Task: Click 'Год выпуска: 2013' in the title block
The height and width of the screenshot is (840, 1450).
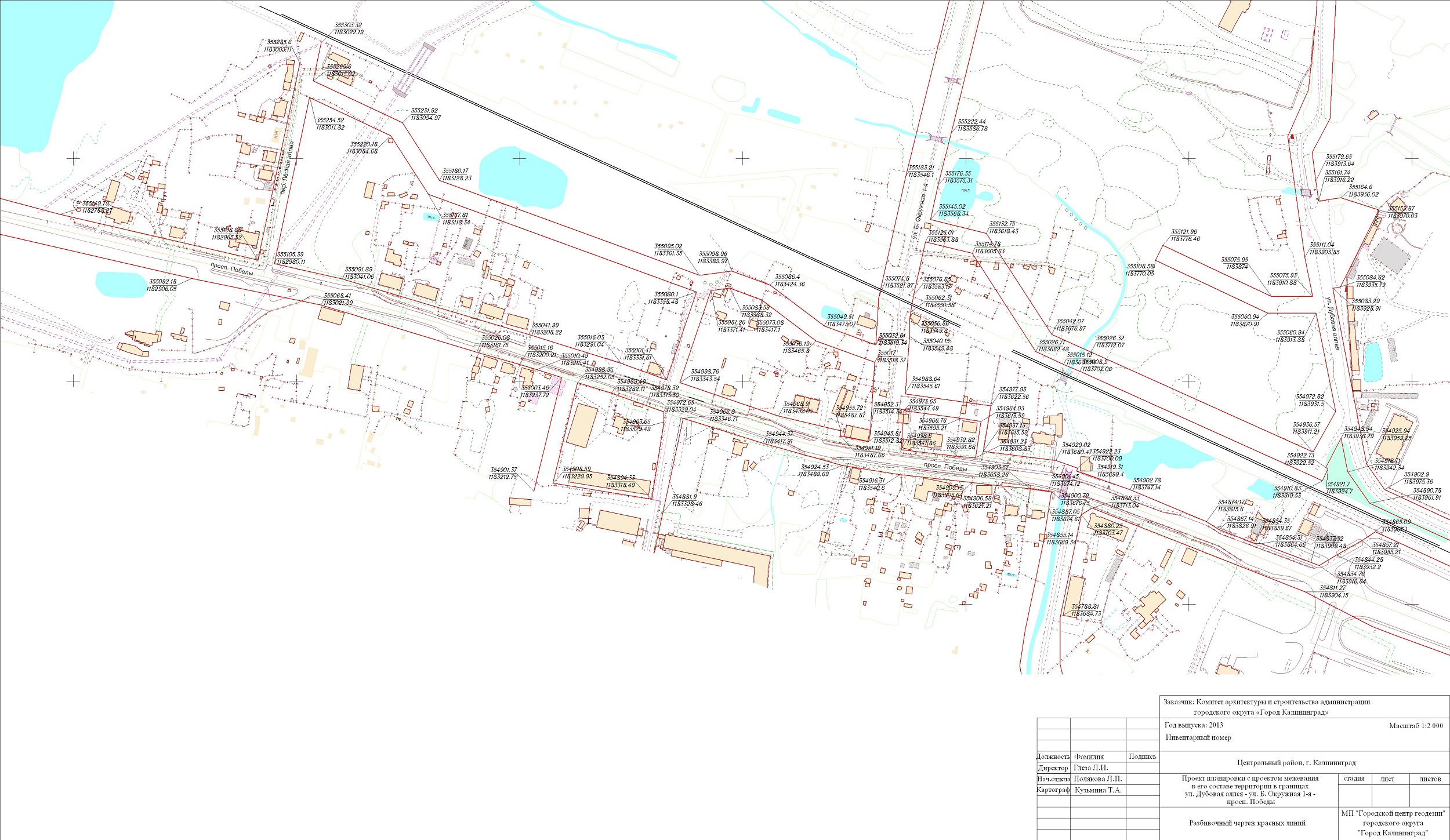Action: click(x=1194, y=725)
